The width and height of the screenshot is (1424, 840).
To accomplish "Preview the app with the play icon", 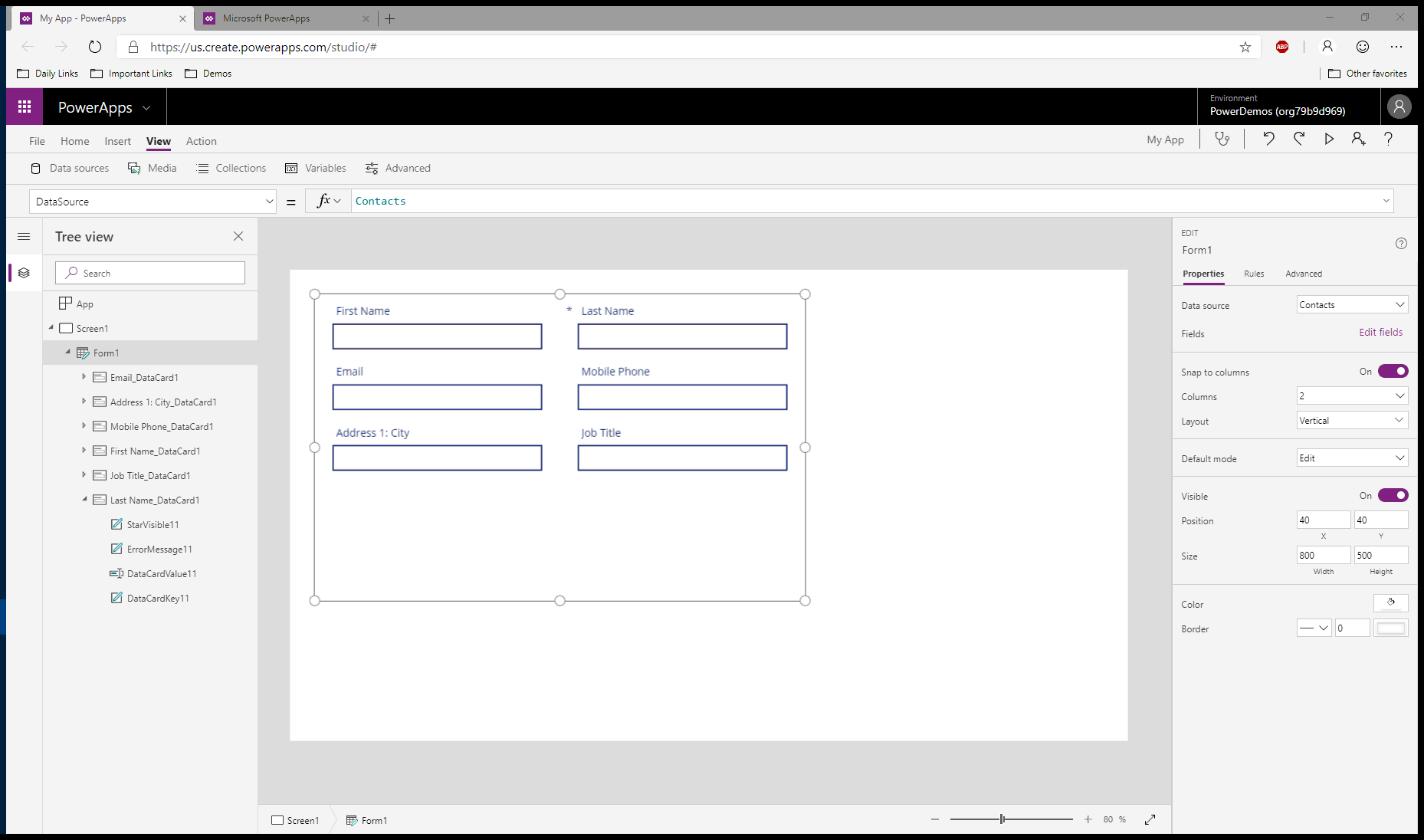I will pos(1329,139).
